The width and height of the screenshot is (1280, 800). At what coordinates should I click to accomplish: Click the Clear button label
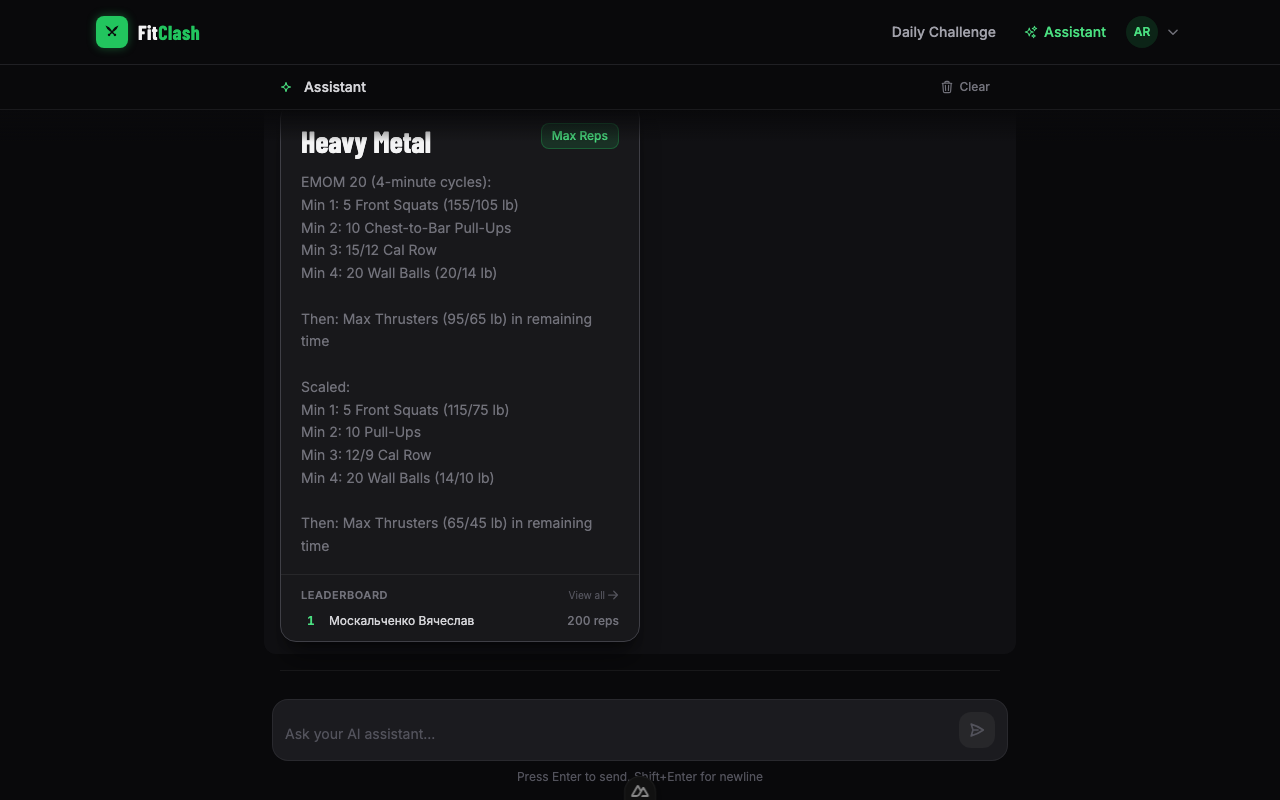point(974,87)
